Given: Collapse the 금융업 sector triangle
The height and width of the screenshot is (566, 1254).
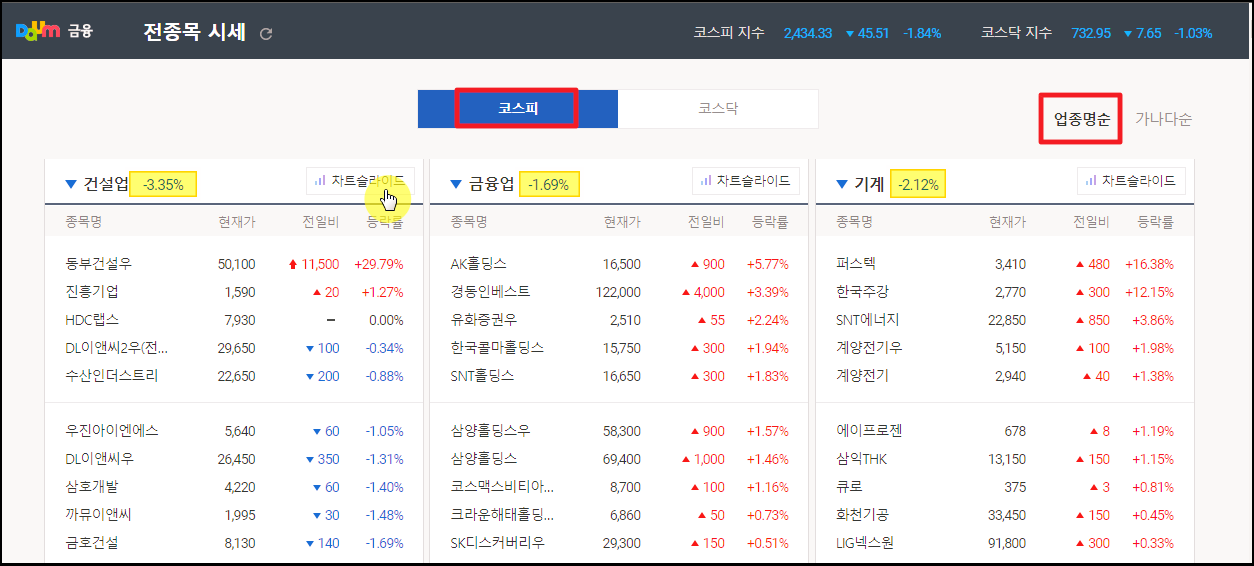Looking at the screenshot, I should [455, 184].
